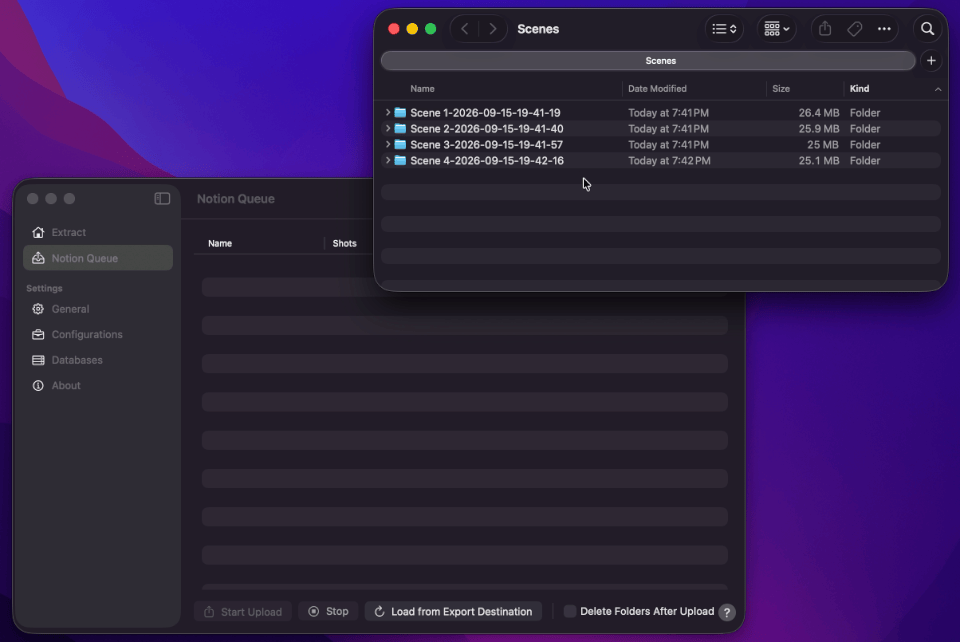The width and height of the screenshot is (960, 642).
Task: Click the 25.1 MB size cell
Action: (819, 160)
